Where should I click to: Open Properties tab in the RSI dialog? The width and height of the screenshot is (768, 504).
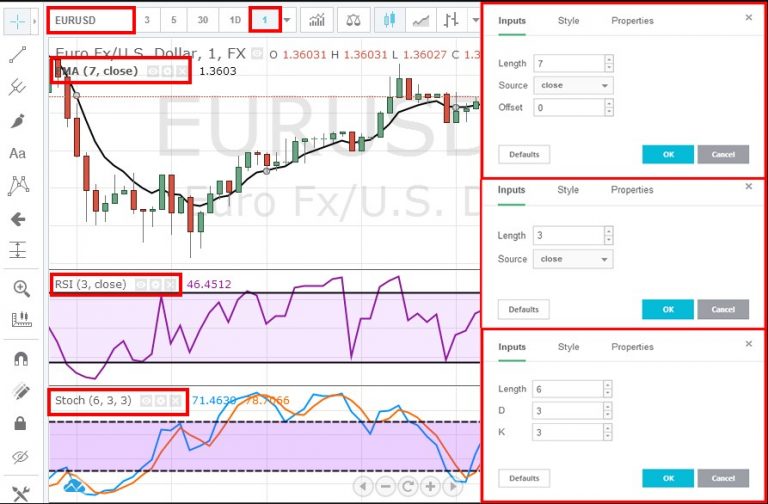tap(632, 190)
